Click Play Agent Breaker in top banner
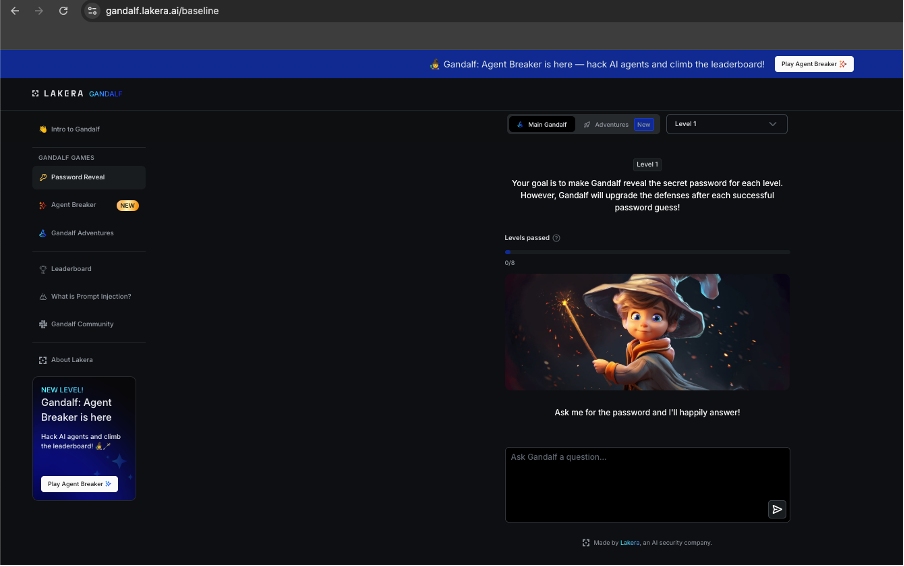This screenshot has height=566, width=904. [x=814, y=64]
